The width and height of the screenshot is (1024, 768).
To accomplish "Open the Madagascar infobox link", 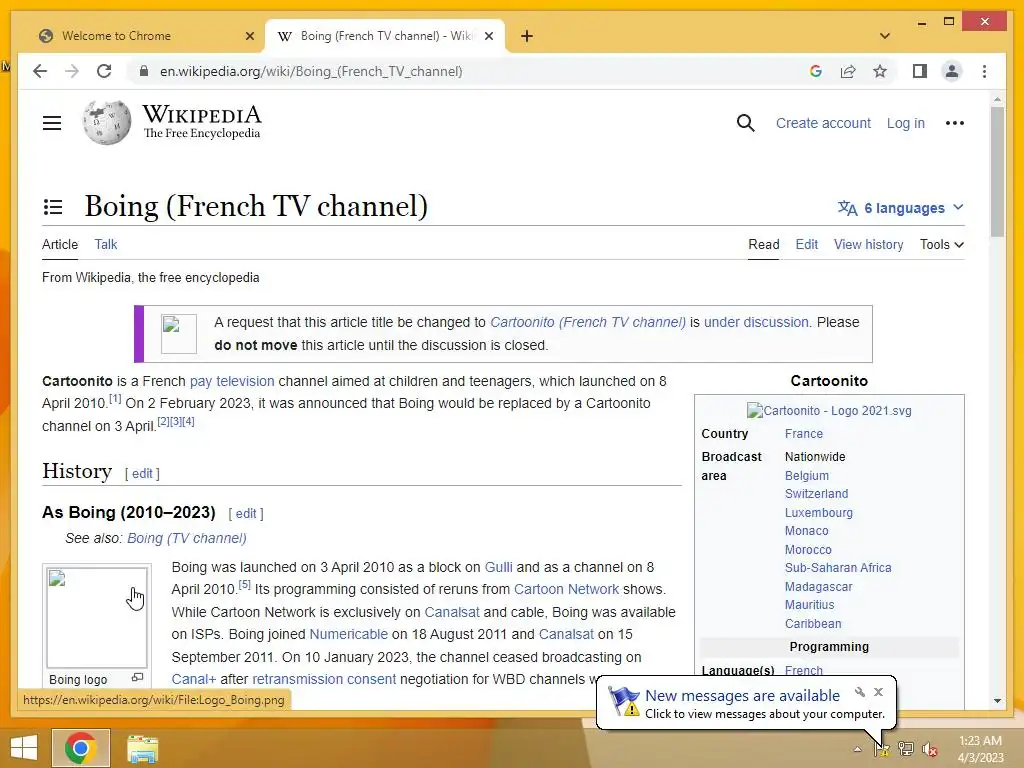I will (818, 586).
